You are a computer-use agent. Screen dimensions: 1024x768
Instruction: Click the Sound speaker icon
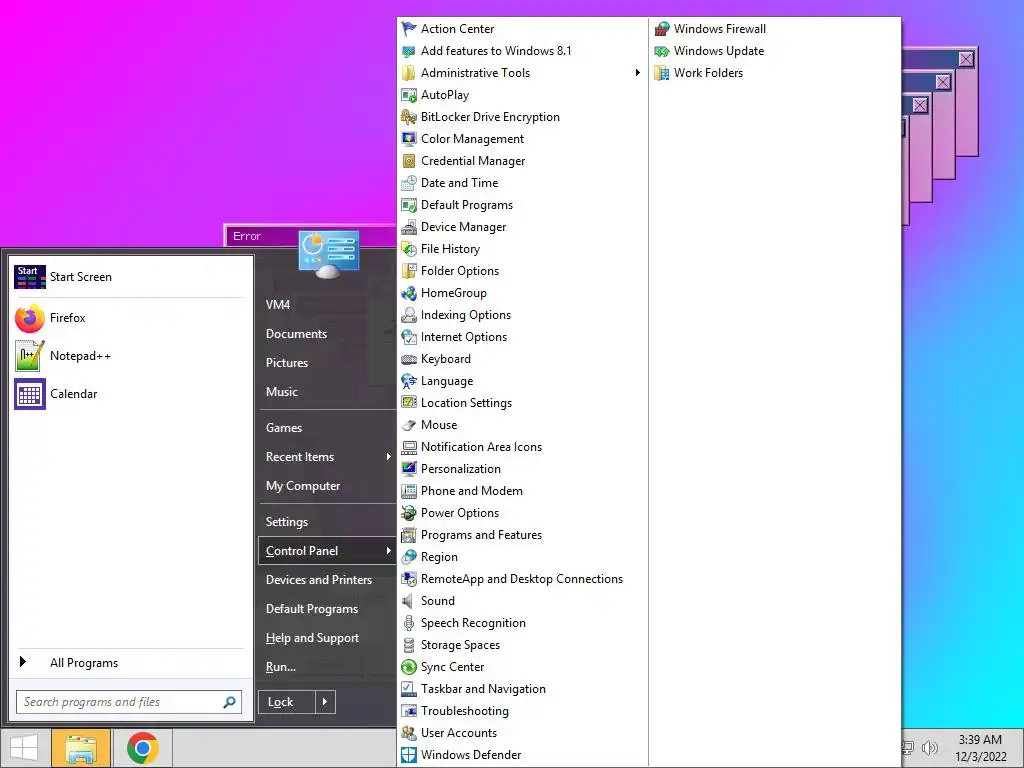click(x=409, y=601)
